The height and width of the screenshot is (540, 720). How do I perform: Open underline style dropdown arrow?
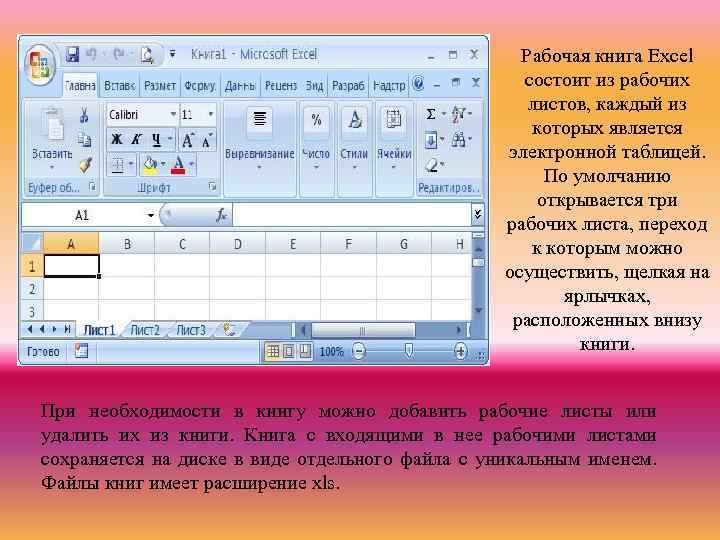click(x=170, y=139)
